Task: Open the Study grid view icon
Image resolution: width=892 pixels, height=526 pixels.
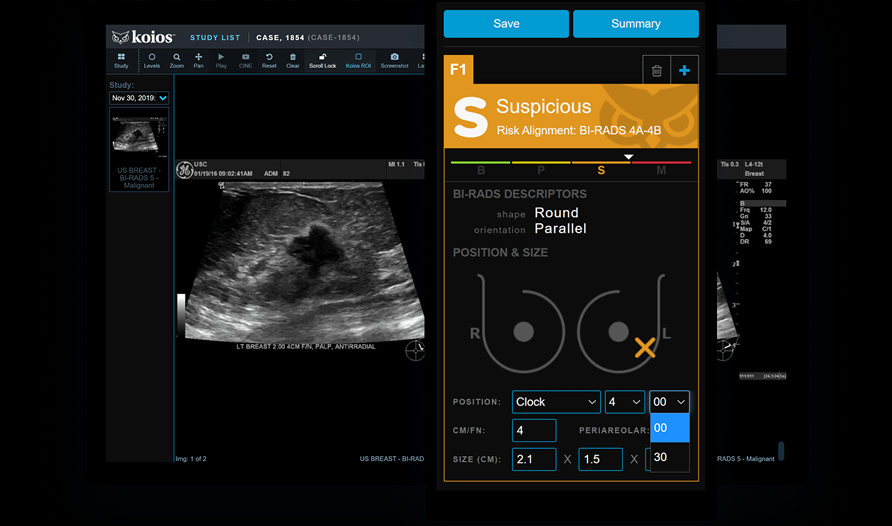Action: tap(121, 60)
